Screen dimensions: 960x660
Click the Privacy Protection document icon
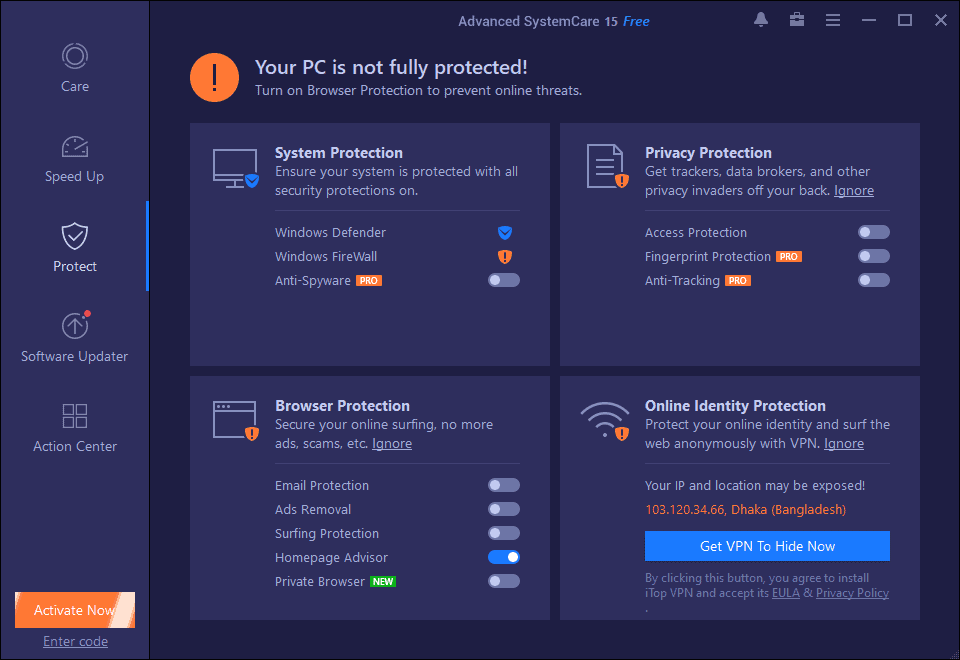click(607, 167)
